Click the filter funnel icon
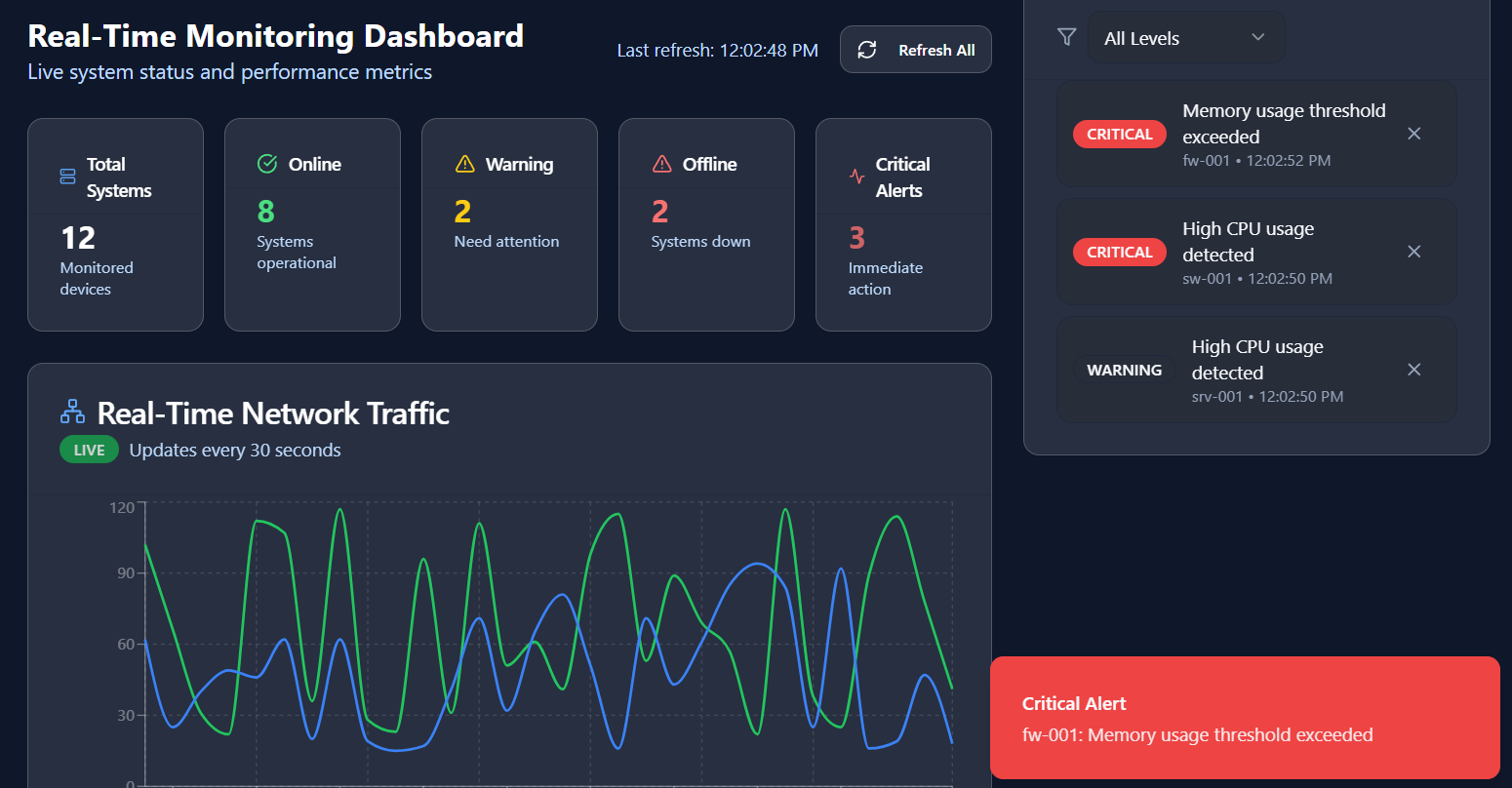The height and width of the screenshot is (788, 1512). (1066, 37)
